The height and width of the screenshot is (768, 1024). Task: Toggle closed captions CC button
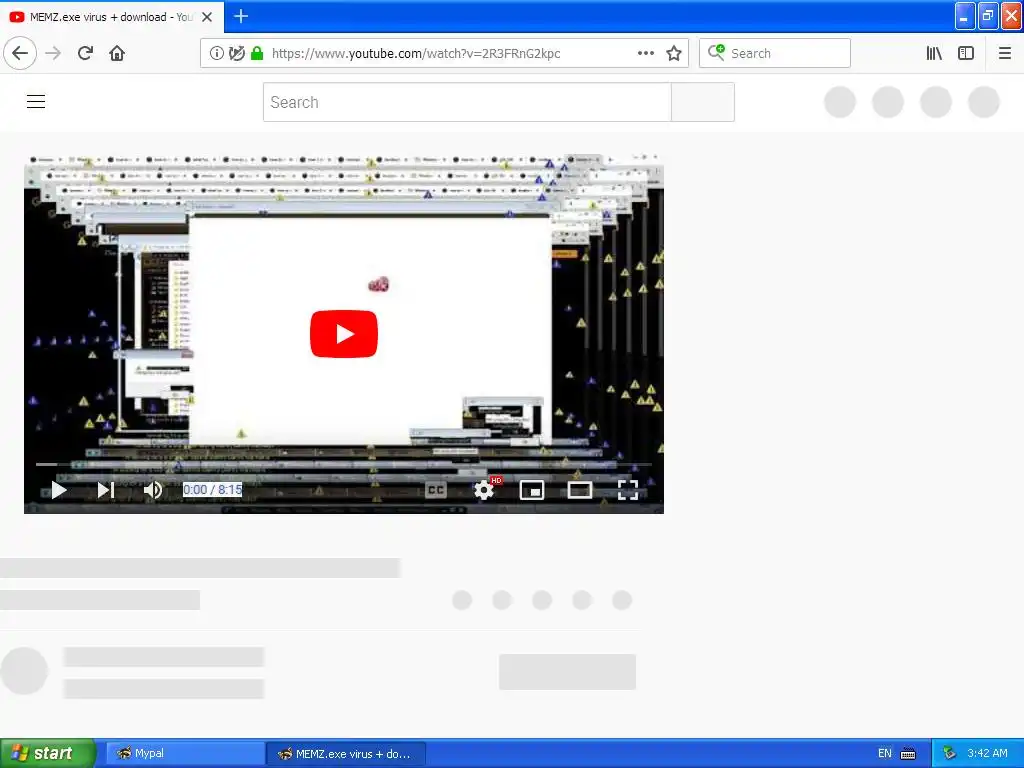click(436, 490)
